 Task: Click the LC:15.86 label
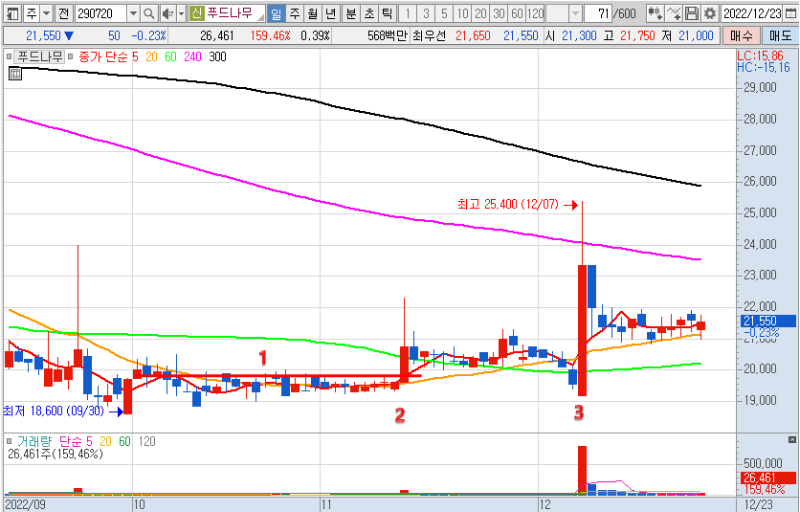point(760,56)
